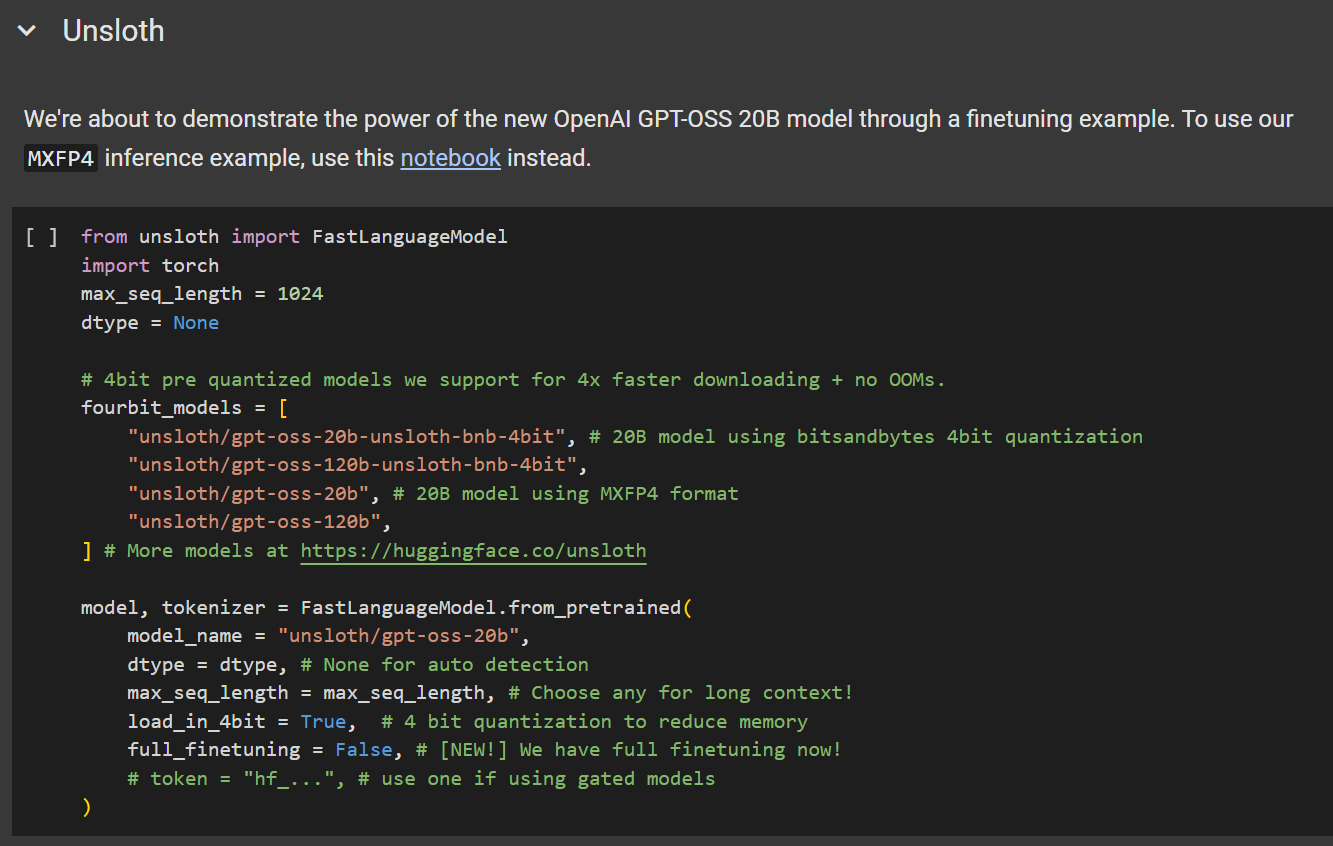Click the Unsloth section heading

113,31
